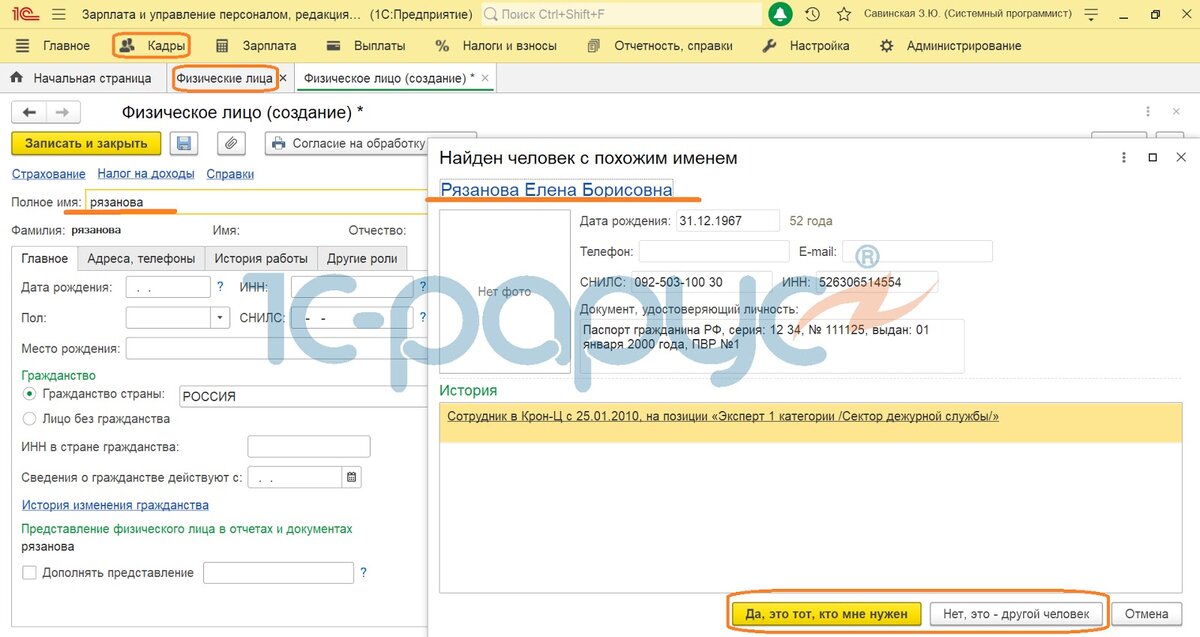1200x637 pixels.
Task: Click the Полное имя input field
Action: coord(257,202)
